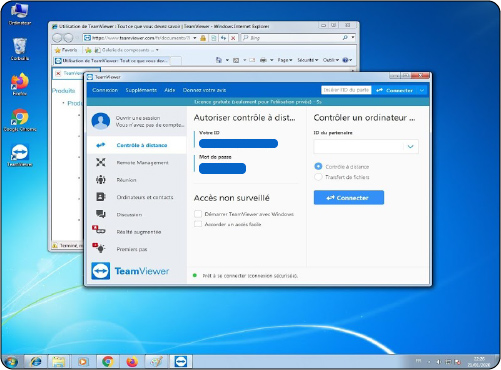
Task: Click the Internet Explorer forward button
Action: click(x=68, y=38)
